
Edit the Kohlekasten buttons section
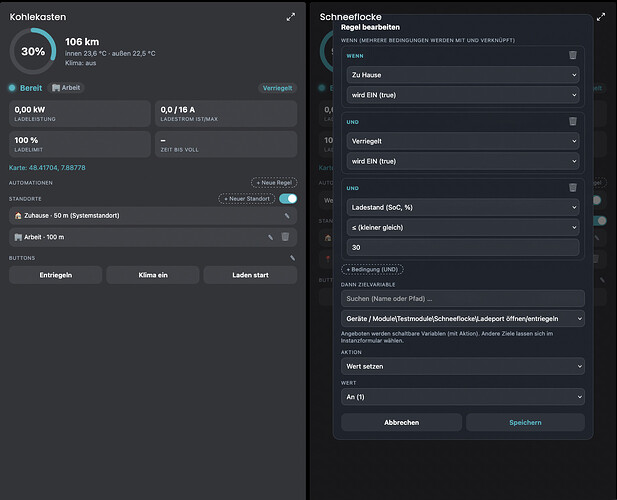292,258
